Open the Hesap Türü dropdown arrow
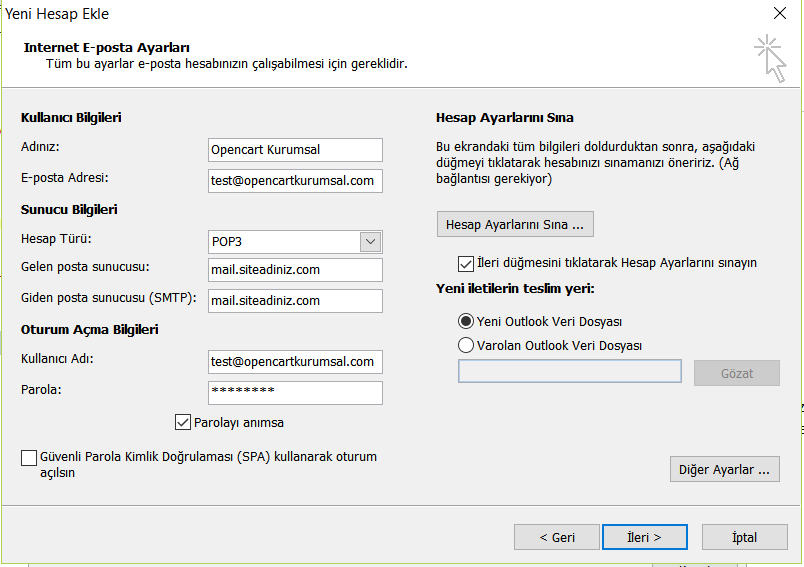Image resolution: width=804 pixels, height=567 pixels. point(370,241)
